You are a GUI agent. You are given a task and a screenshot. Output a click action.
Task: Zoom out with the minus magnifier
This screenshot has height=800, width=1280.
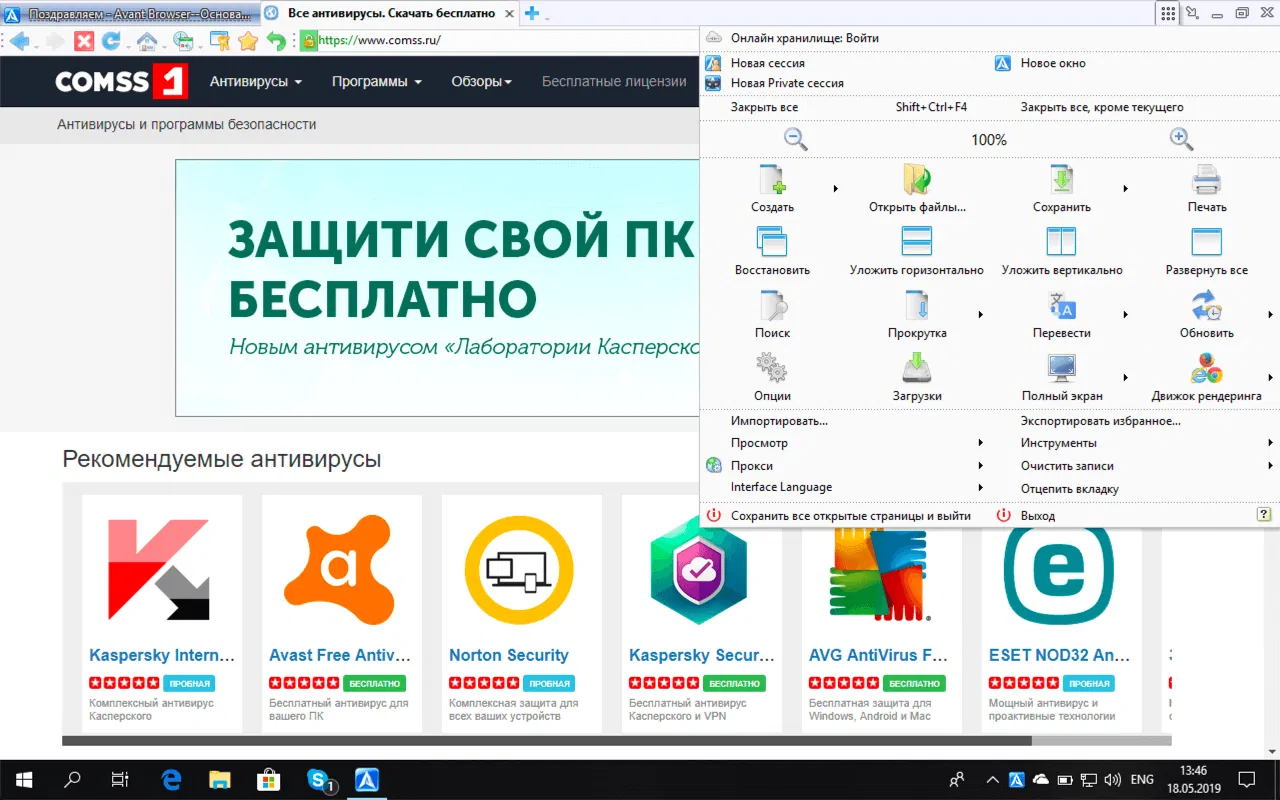point(796,139)
